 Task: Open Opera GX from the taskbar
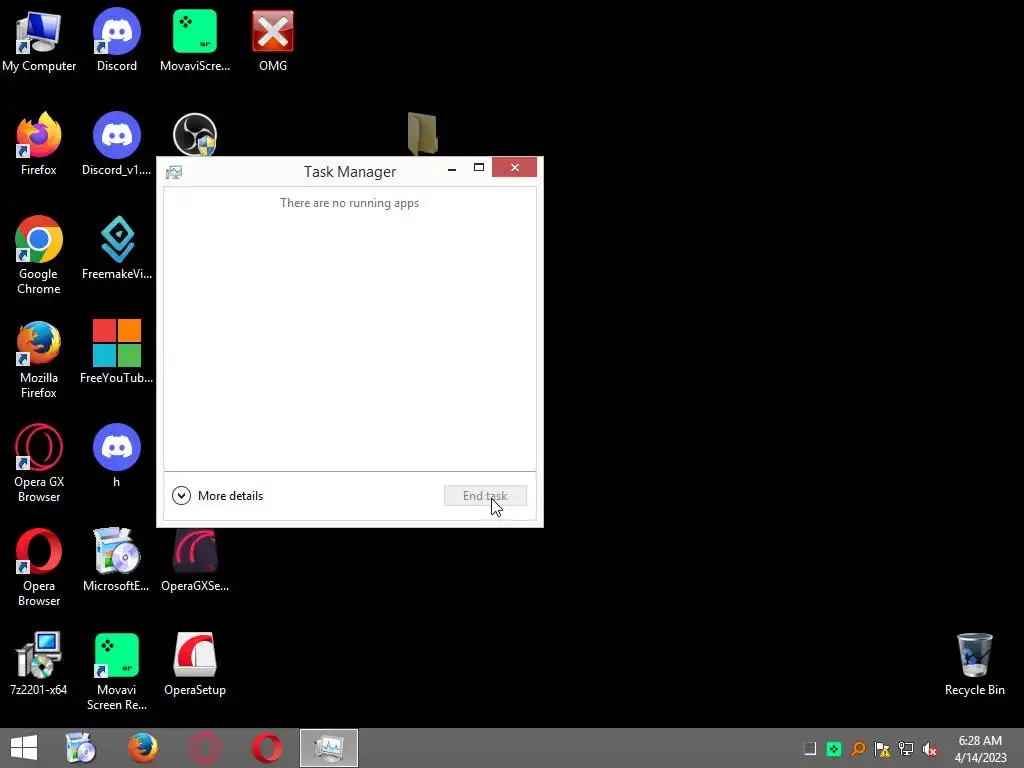point(204,748)
